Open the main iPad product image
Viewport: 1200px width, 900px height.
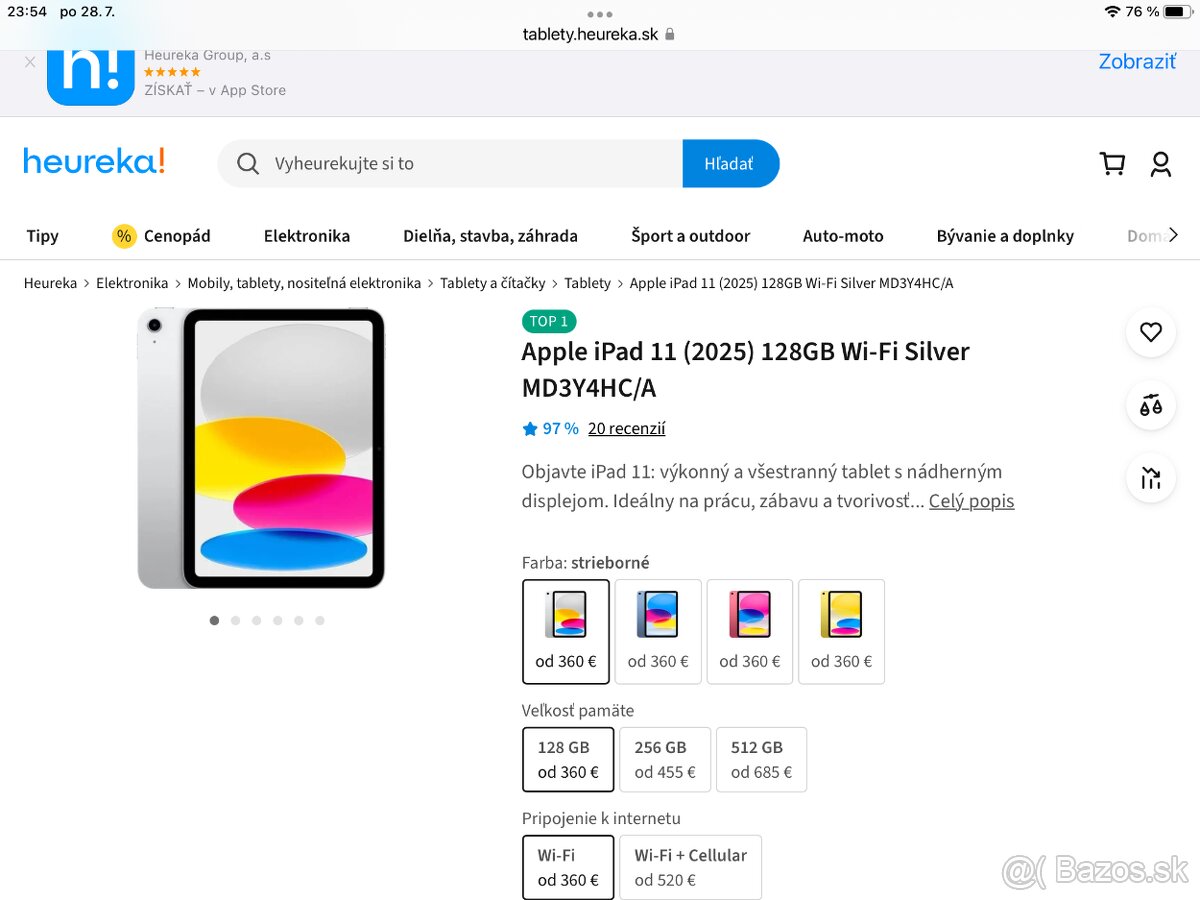[x=261, y=448]
